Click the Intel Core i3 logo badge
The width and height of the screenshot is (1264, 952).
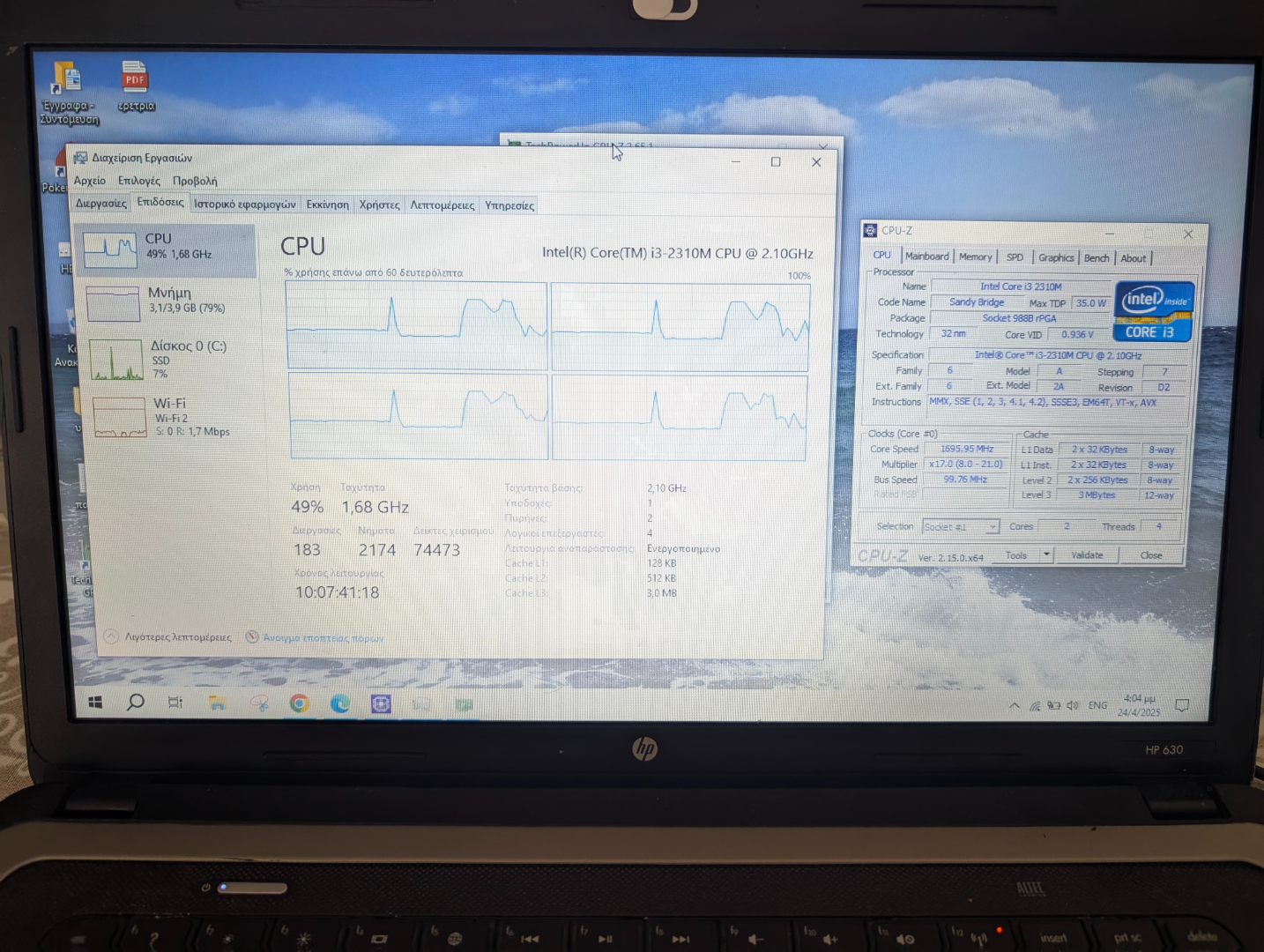(x=1153, y=311)
